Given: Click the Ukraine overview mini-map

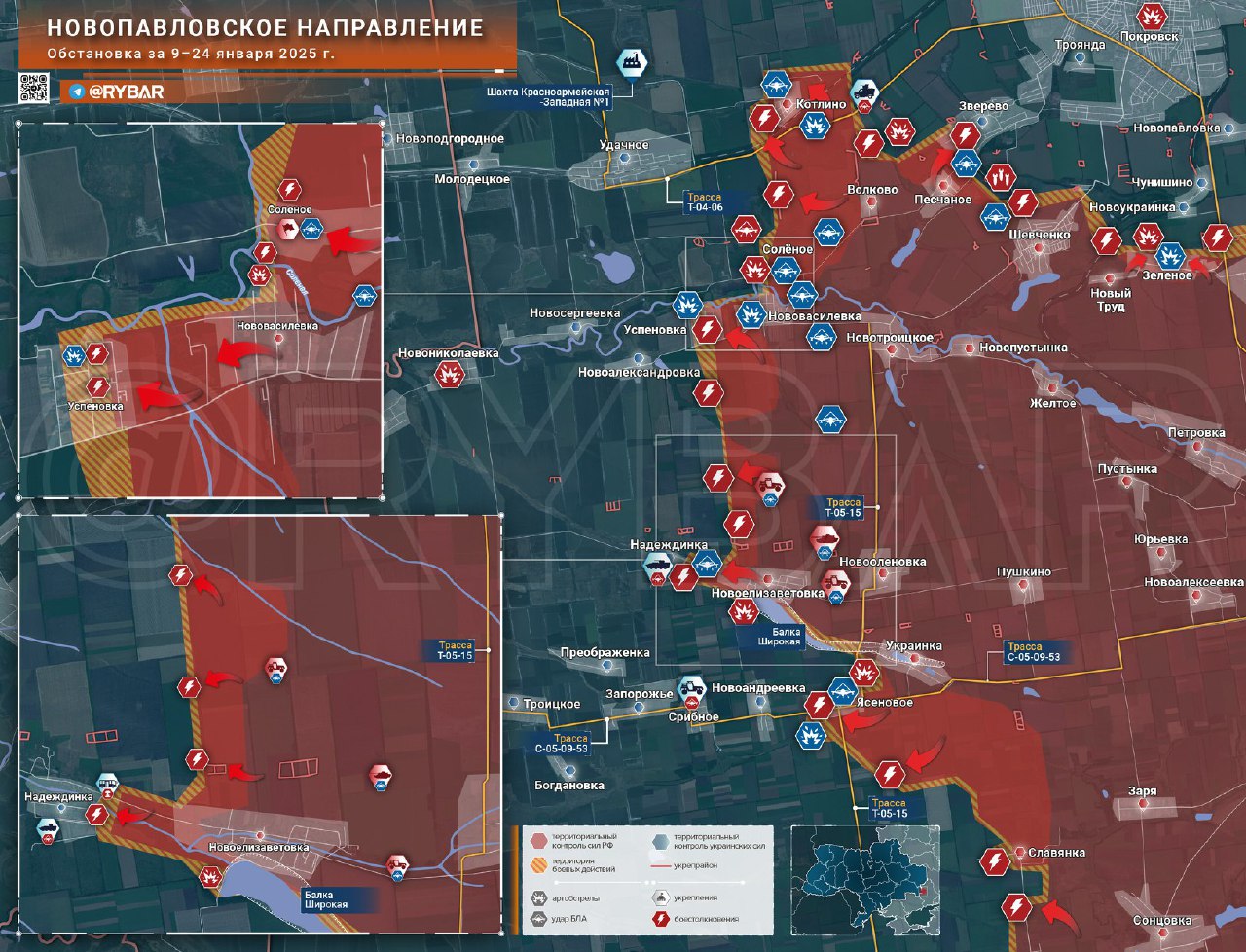Looking at the screenshot, I should (x=864, y=880).
